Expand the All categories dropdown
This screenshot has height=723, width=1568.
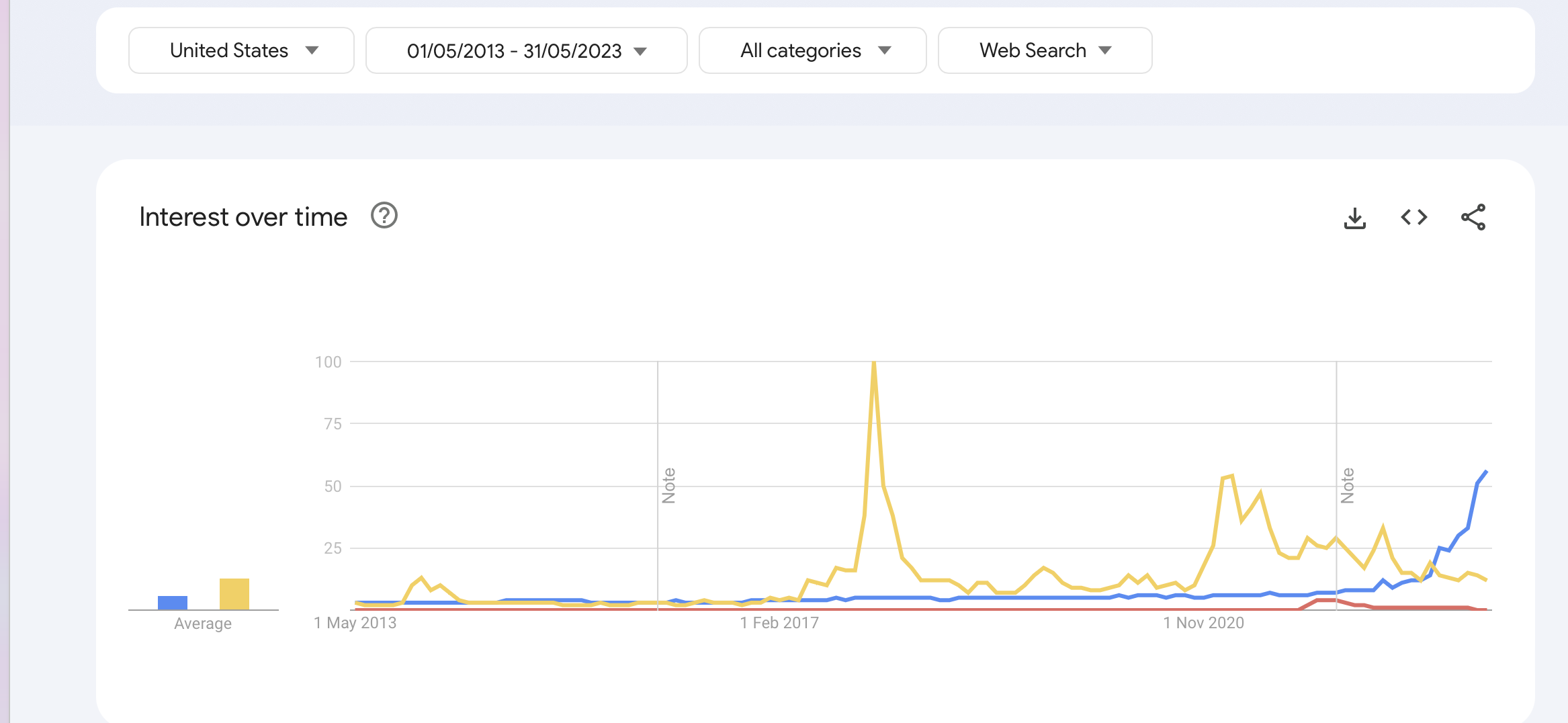pyautogui.click(x=812, y=50)
